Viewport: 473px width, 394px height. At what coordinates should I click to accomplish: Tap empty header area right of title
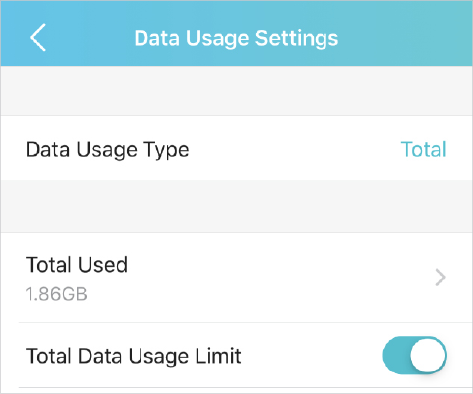[x=403, y=38]
